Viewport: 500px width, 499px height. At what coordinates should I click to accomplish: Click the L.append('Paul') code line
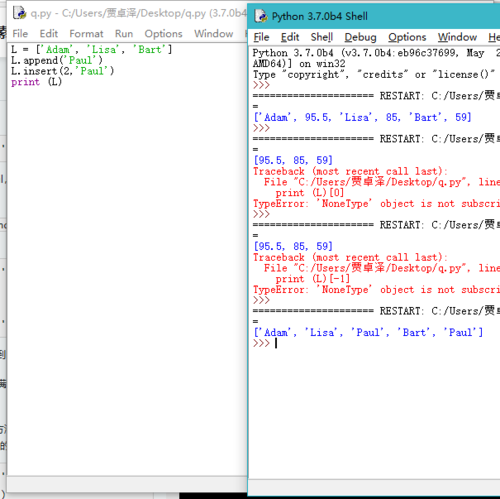click(57, 60)
